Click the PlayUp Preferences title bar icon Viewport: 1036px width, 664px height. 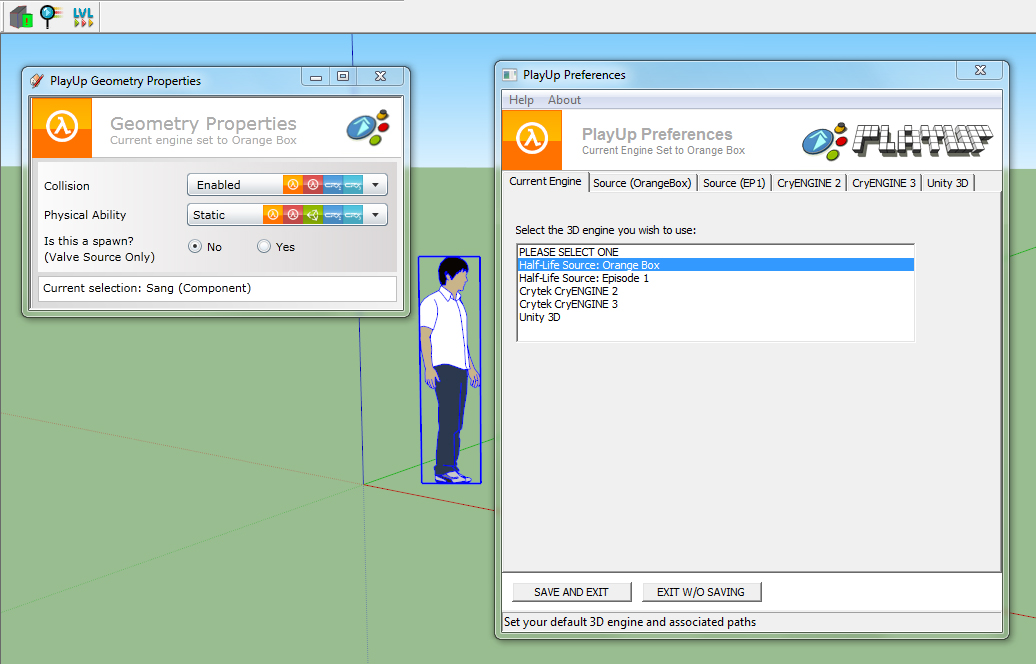pyautogui.click(x=509, y=75)
